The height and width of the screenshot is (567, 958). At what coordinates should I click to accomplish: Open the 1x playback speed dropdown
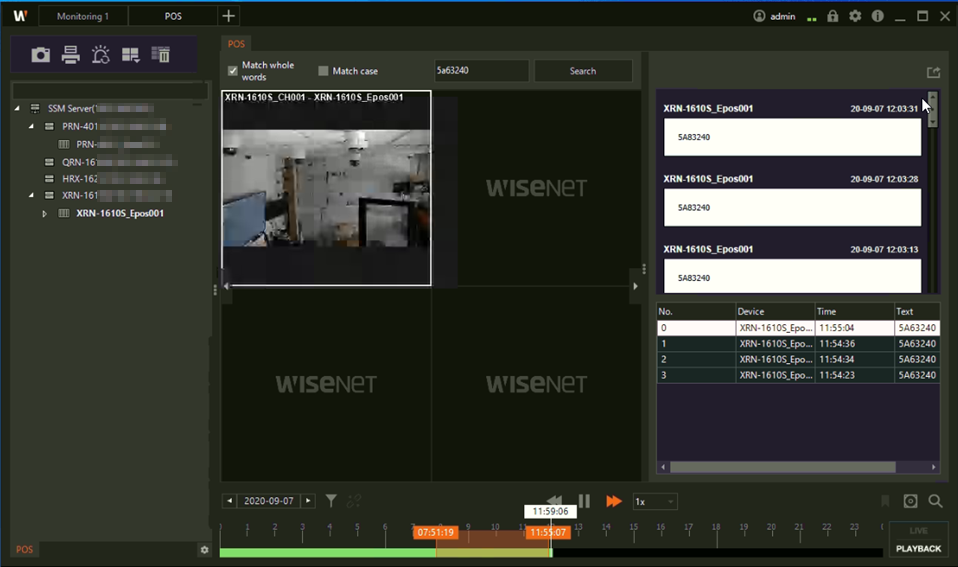click(x=655, y=502)
